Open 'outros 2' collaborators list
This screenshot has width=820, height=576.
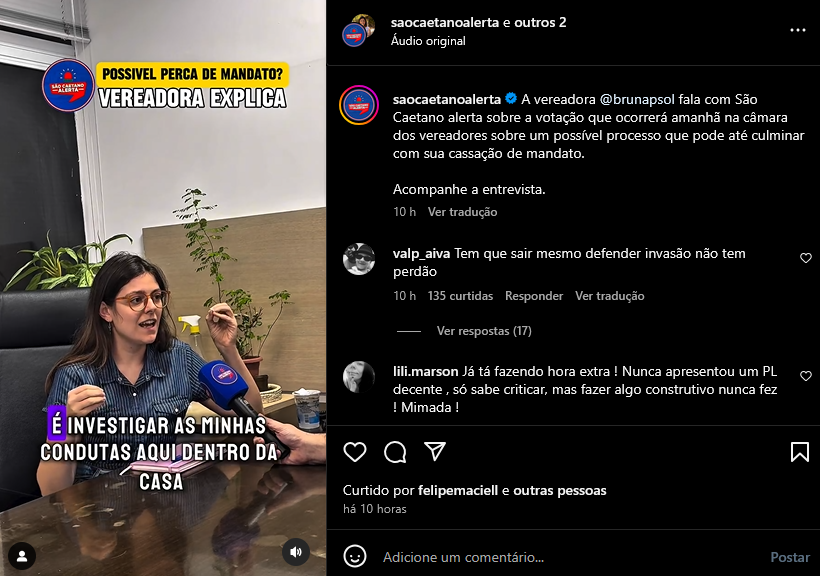click(540, 22)
